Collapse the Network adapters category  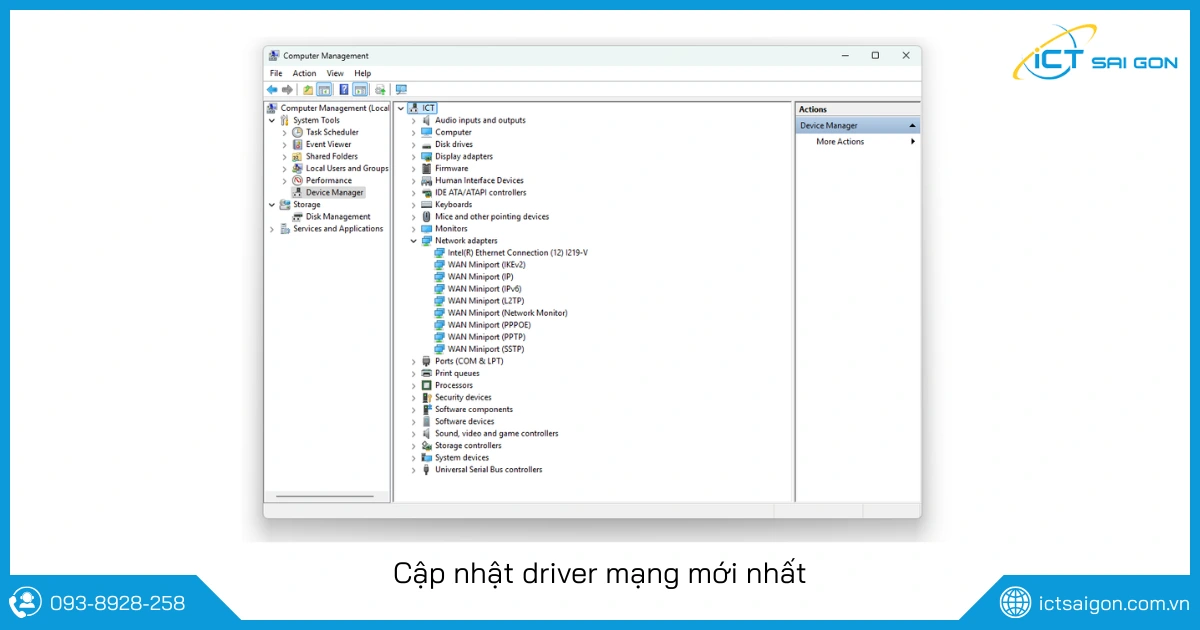(413, 241)
